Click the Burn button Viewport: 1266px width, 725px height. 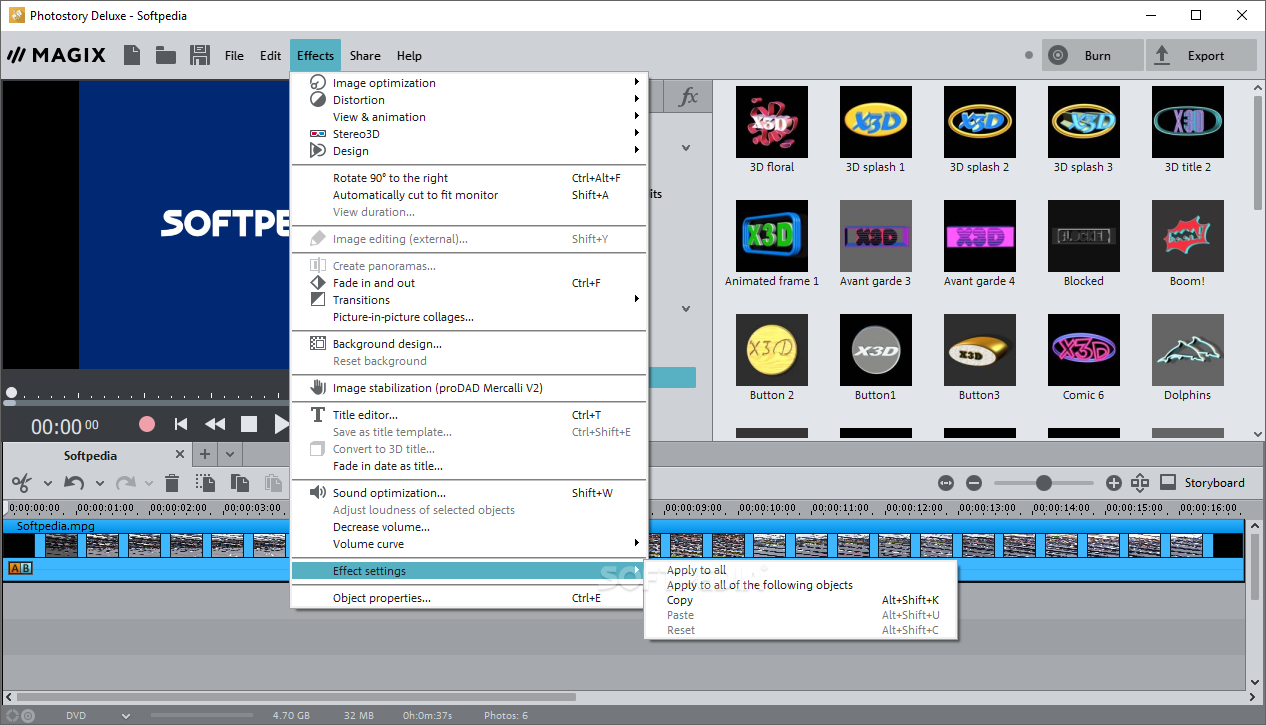1092,56
